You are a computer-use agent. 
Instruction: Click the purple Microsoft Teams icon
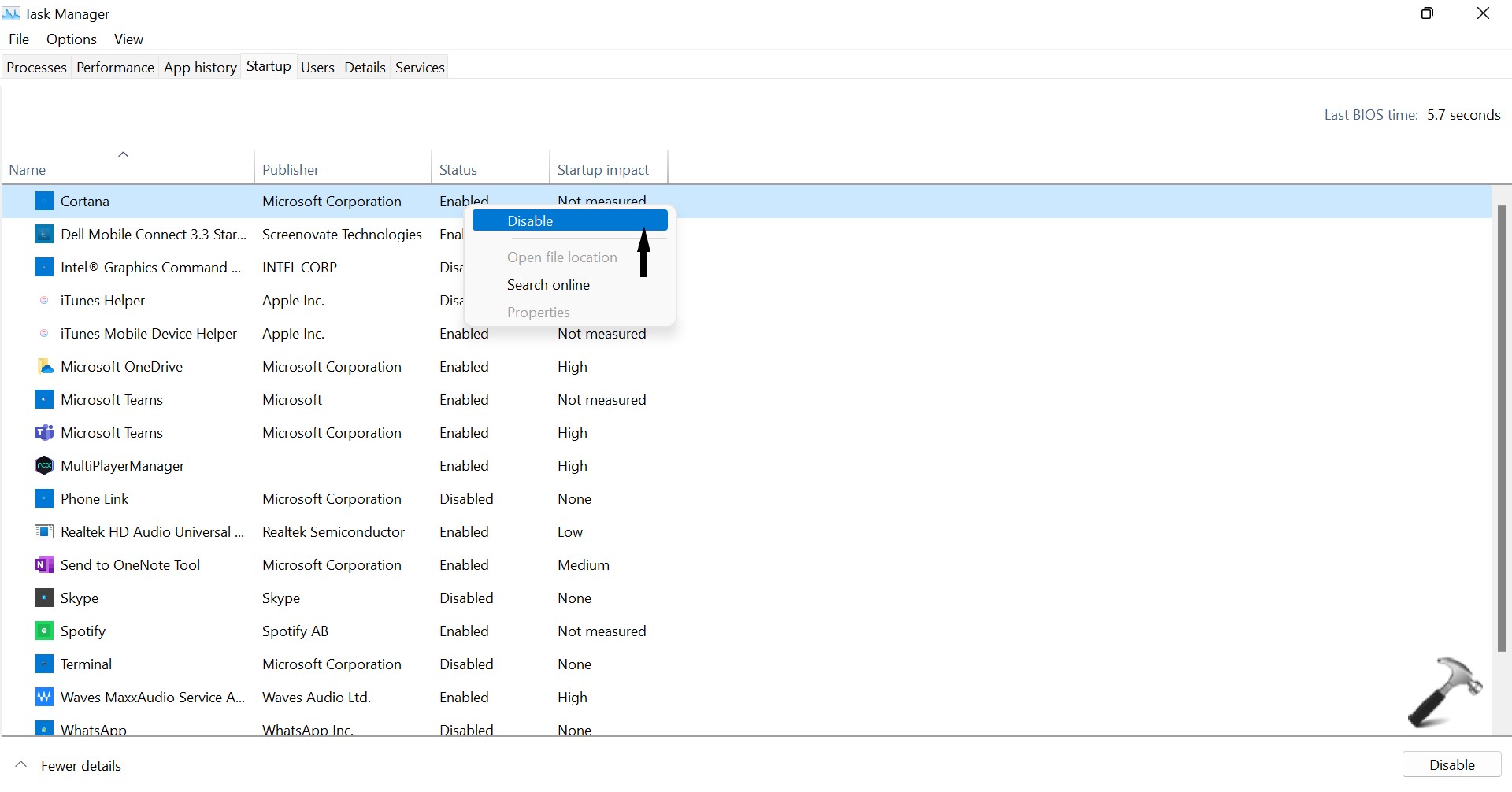click(44, 433)
